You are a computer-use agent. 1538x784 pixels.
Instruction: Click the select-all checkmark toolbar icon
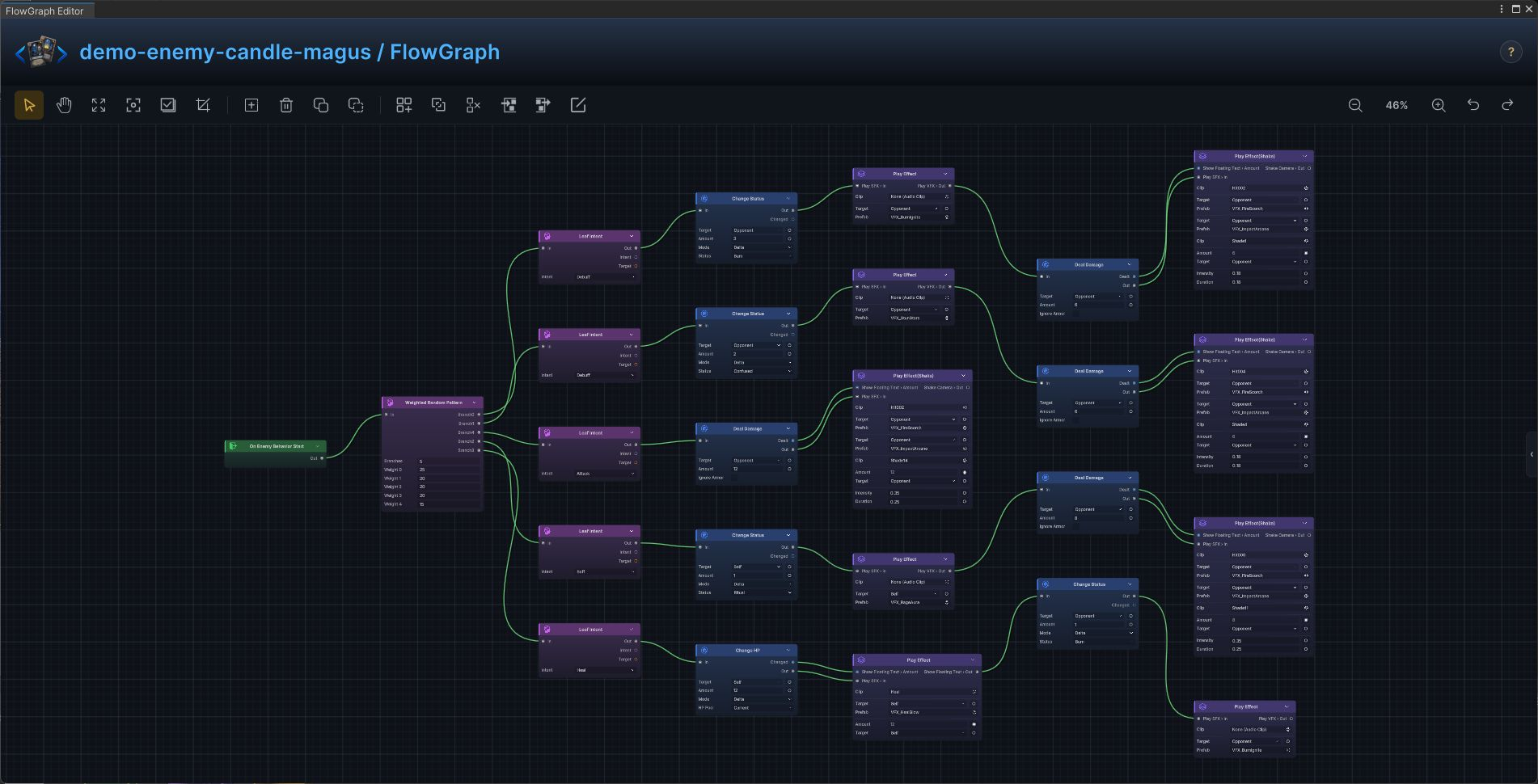168,105
